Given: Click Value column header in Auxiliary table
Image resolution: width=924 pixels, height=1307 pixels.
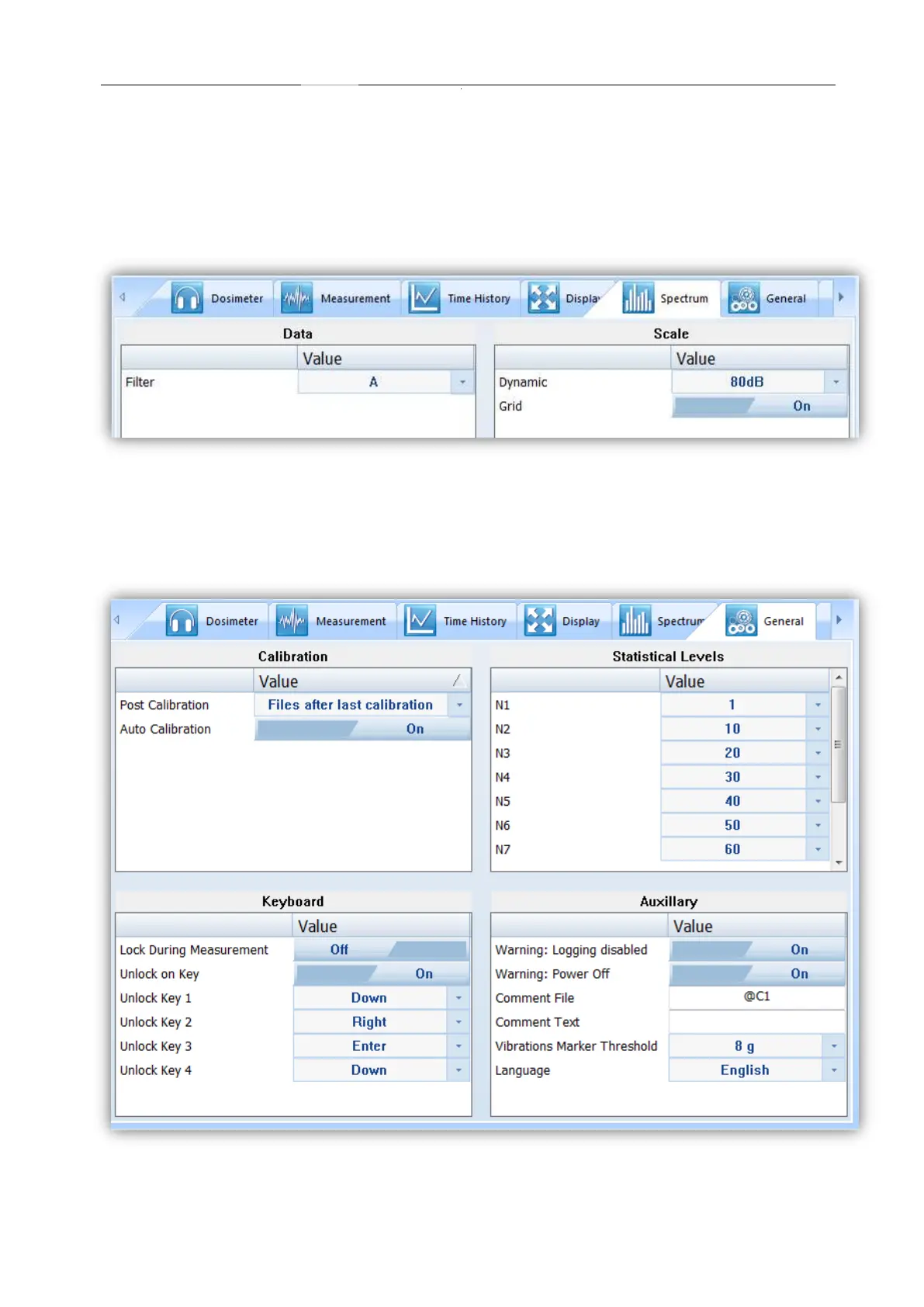Looking at the screenshot, I should [x=756, y=926].
